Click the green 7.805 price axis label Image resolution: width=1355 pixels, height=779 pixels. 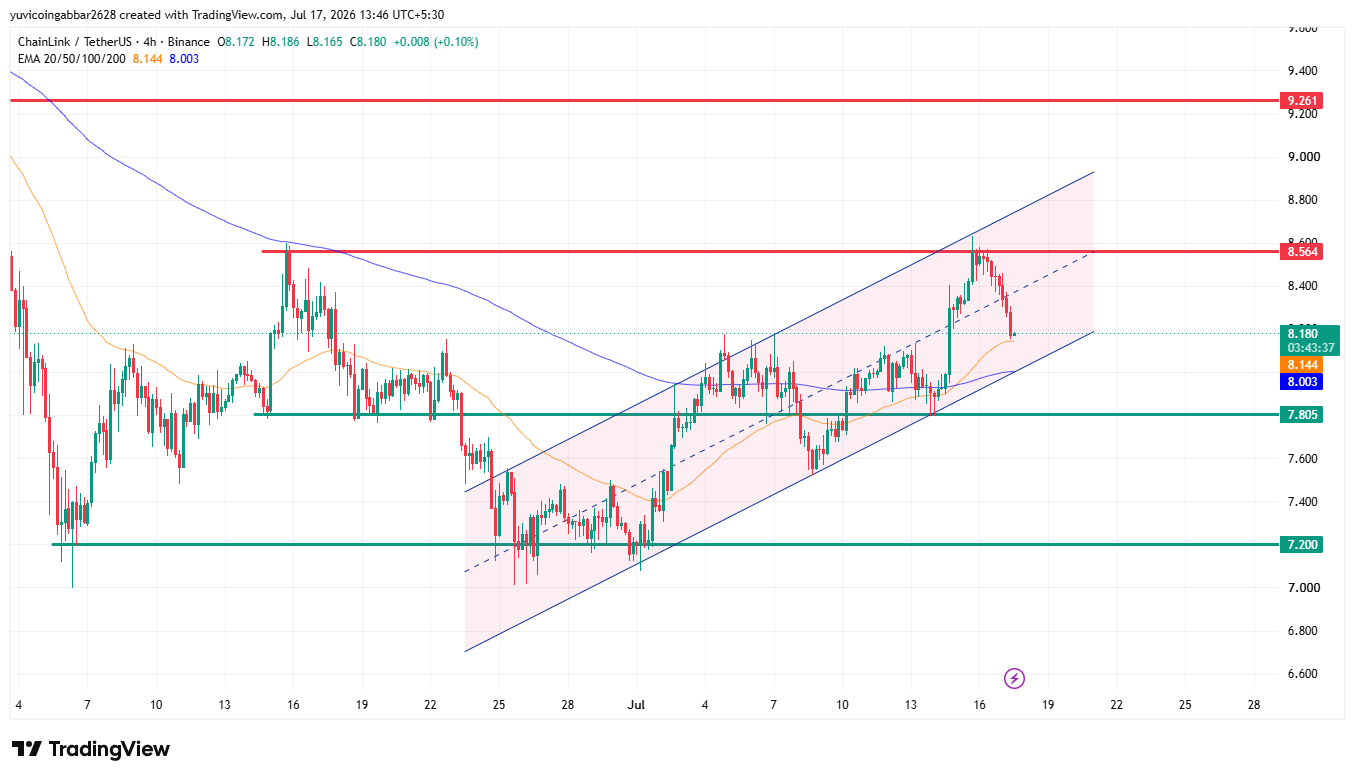click(x=1301, y=414)
